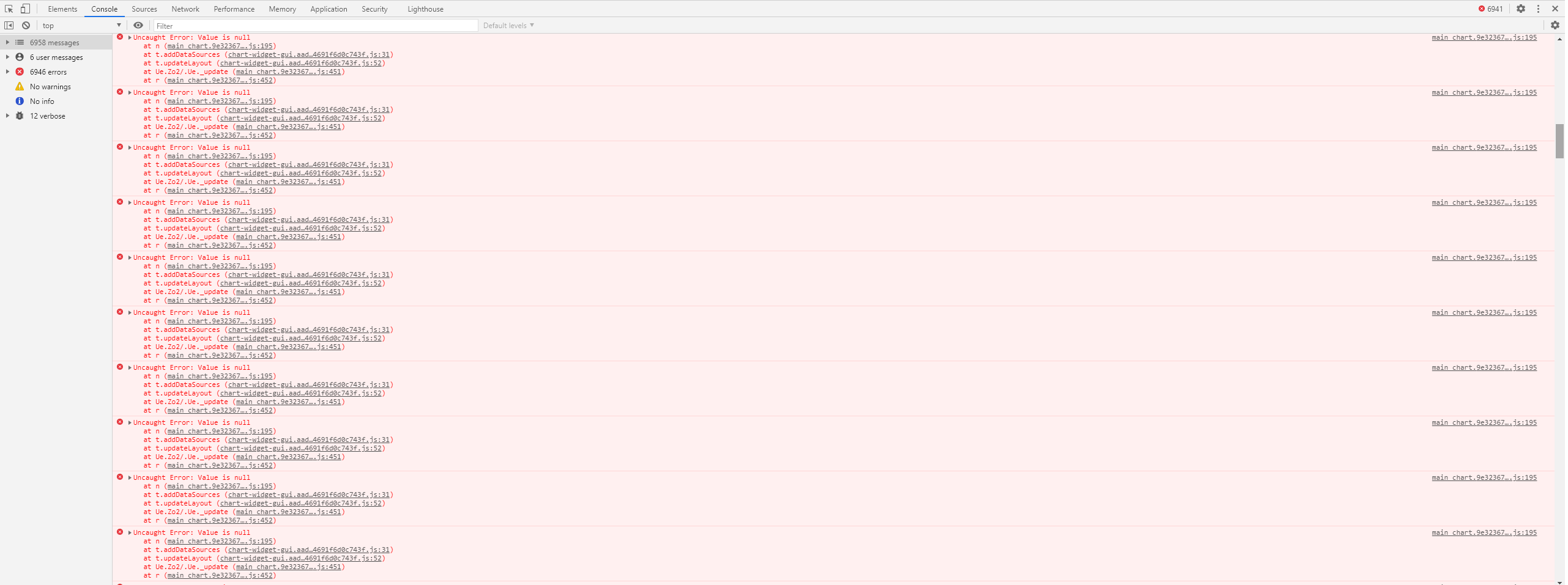This screenshot has height=585, width=1568.
Task: Expand the first Uncaught Error entry triangle
Action: 130,37
